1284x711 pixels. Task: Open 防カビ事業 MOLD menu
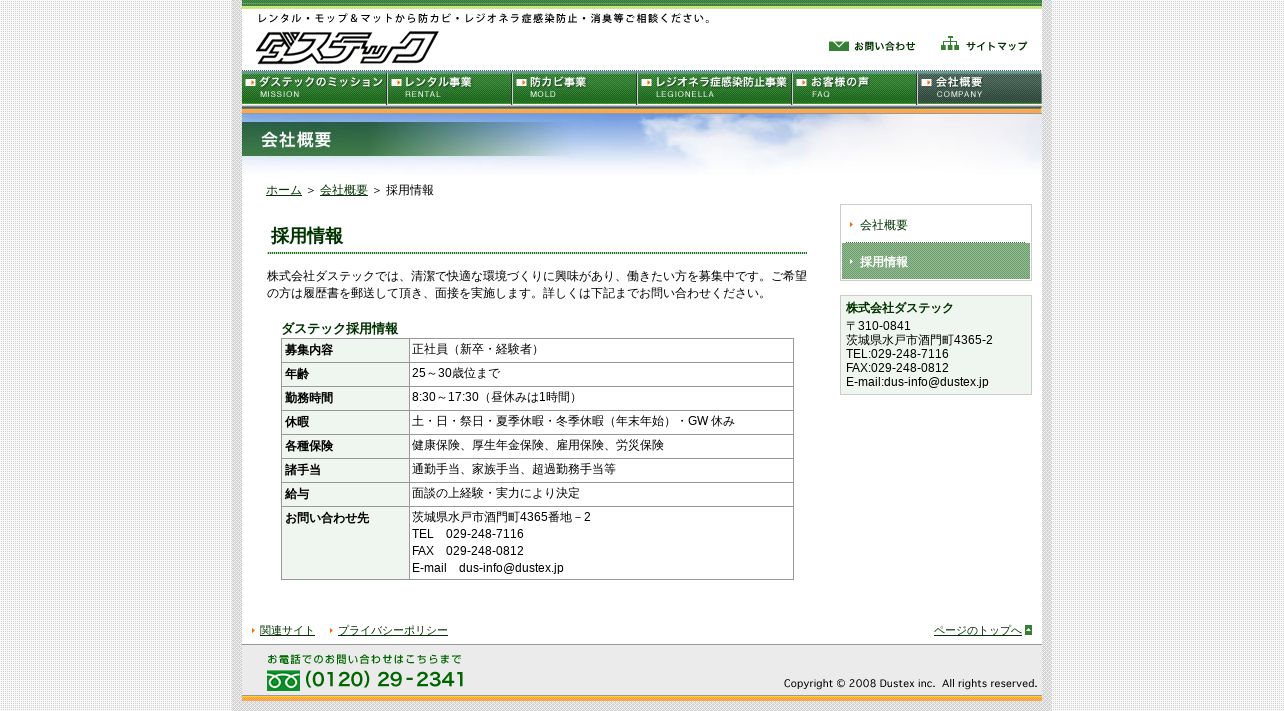pyautogui.click(x=575, y=88)
